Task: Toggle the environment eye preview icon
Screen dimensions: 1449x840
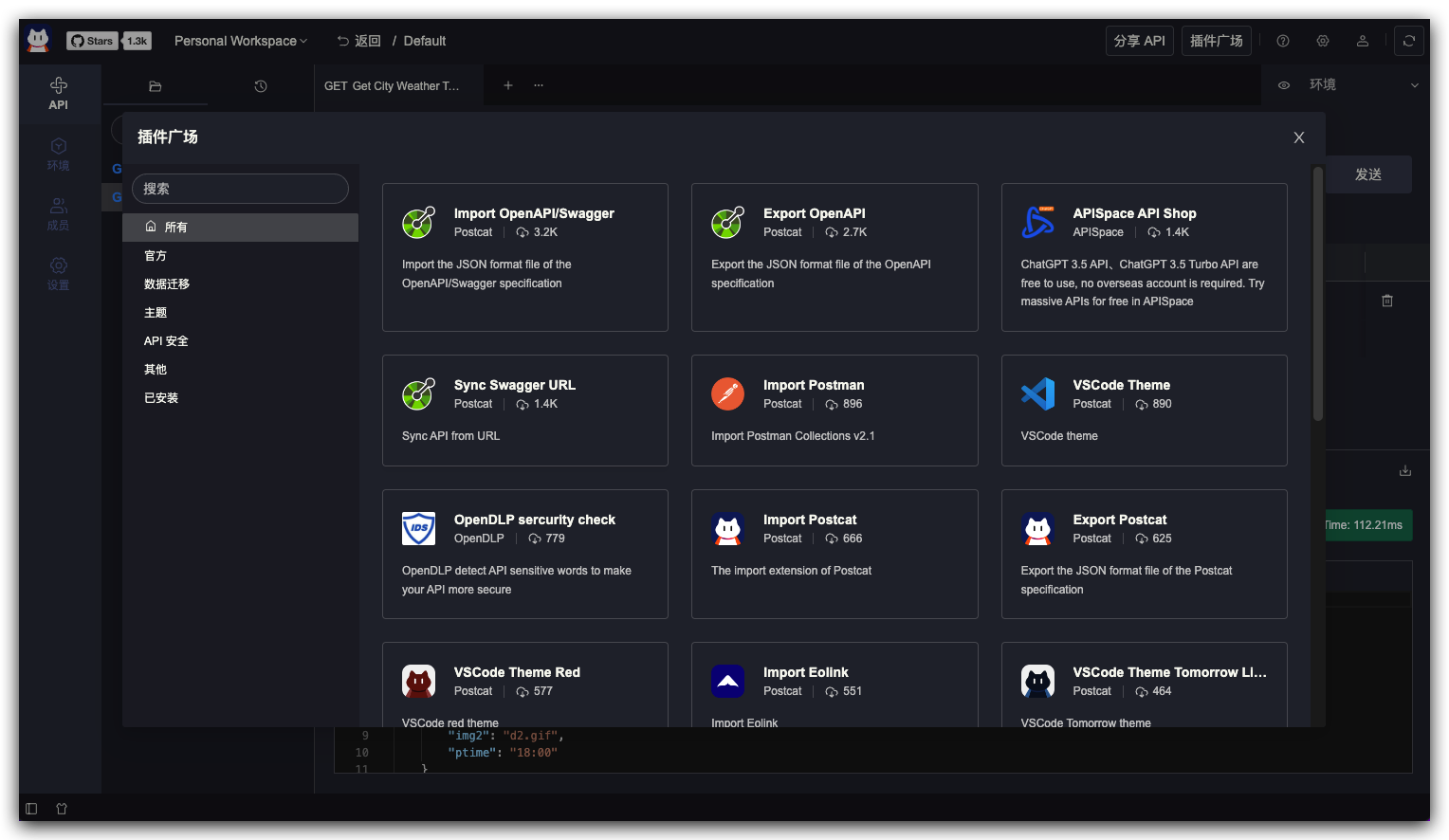Action: coord(1284,85)
